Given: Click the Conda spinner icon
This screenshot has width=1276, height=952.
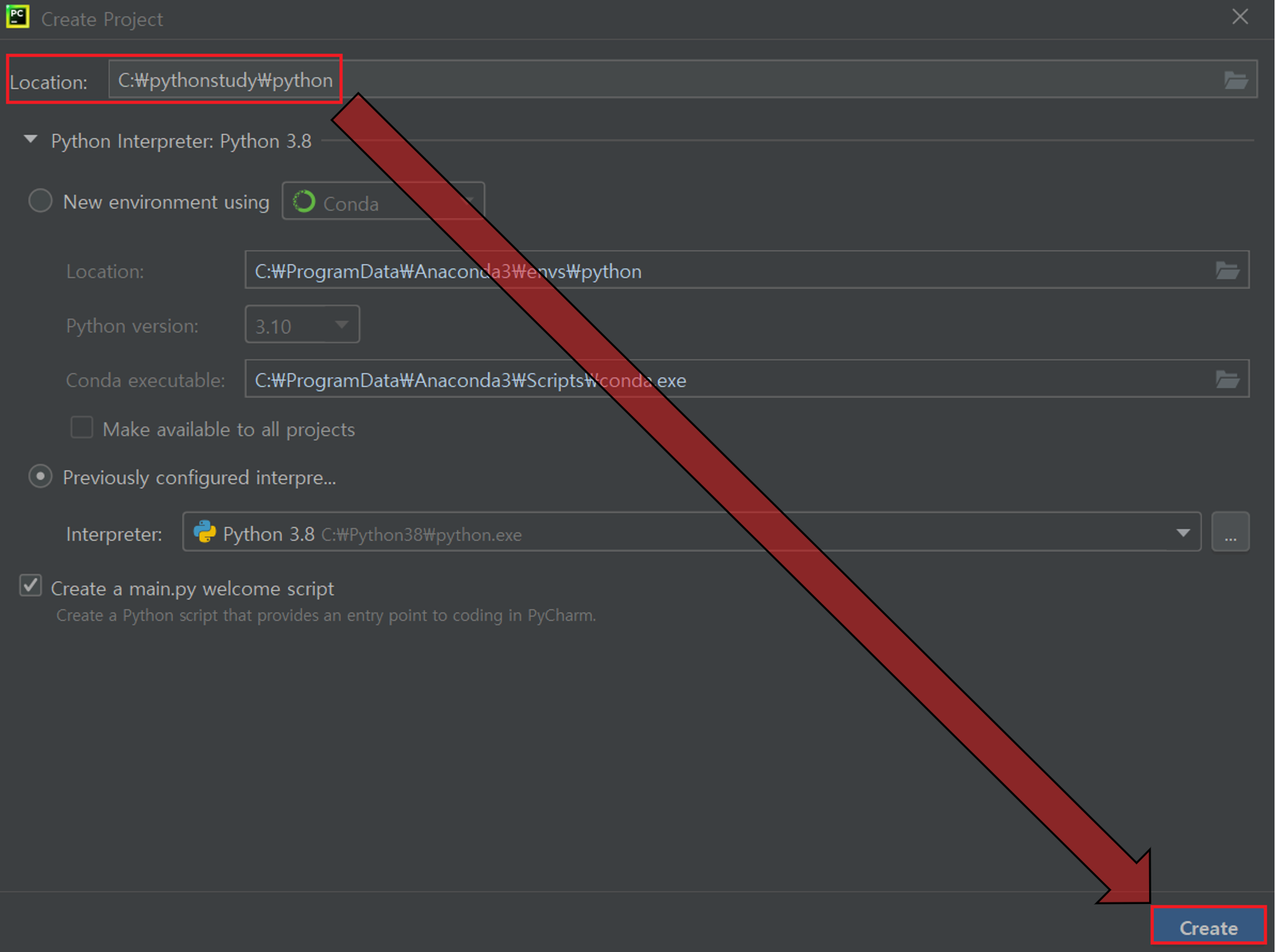Looking at the screenshot, I should tap(304, 202).
